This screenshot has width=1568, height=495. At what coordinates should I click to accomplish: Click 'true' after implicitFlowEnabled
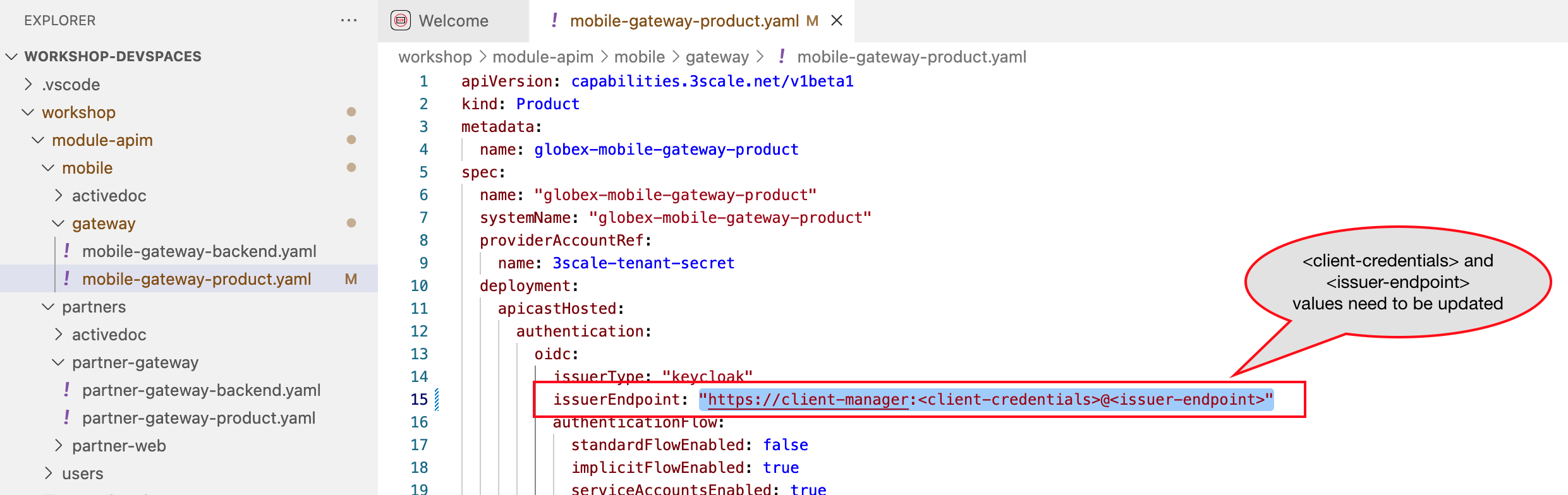pos(781,467)
